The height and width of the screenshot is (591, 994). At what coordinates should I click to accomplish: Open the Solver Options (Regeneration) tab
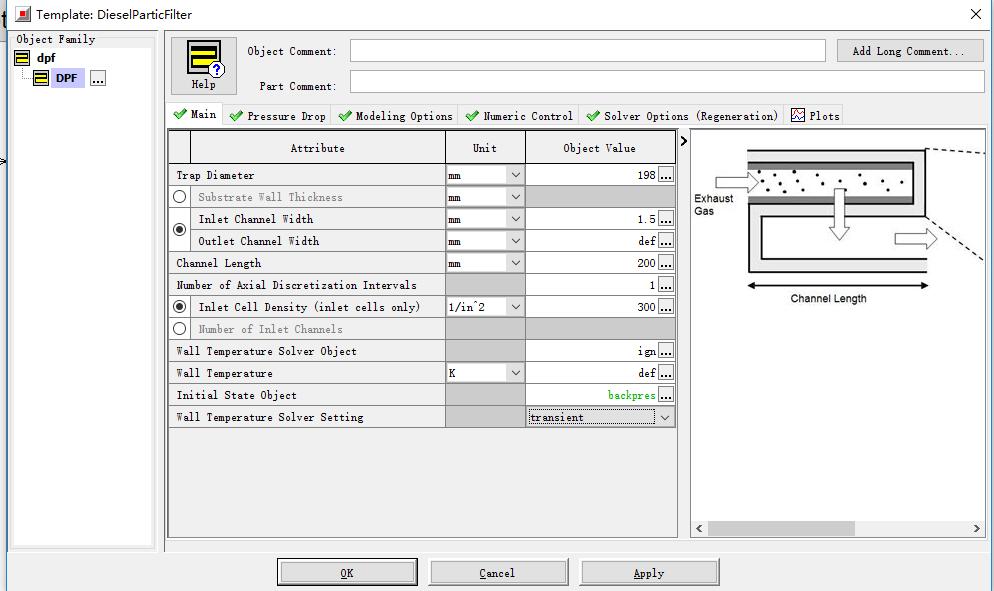pyautogui.click(x=682, y=116)
